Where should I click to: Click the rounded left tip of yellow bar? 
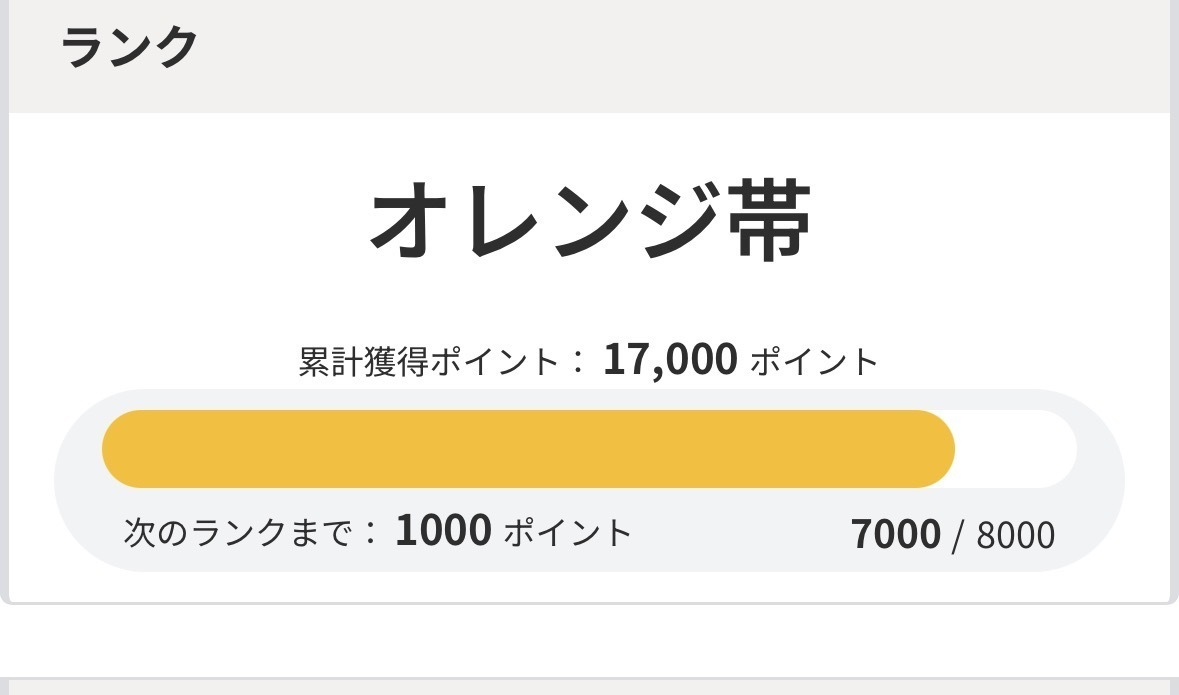tap(120, 449)
